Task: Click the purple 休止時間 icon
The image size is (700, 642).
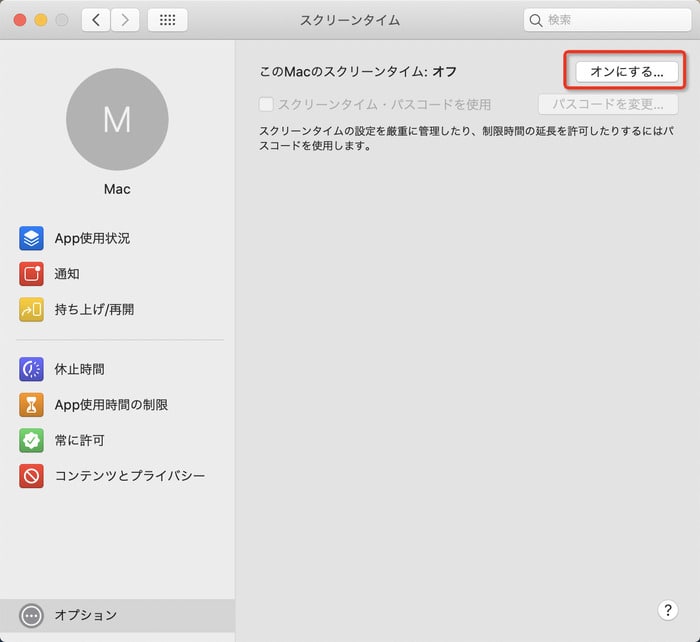Action: pyautogui.click(x=31, y=369)
